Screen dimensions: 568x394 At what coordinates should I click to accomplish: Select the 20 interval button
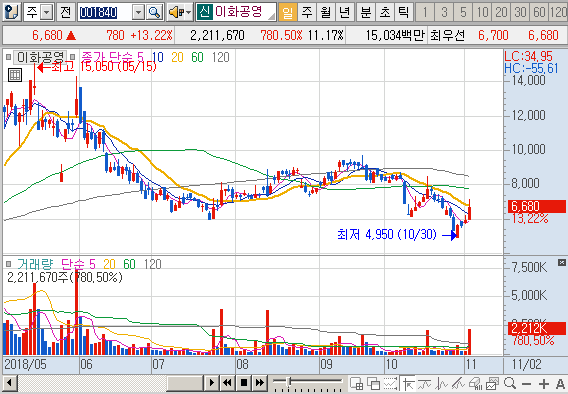[501, 12]
